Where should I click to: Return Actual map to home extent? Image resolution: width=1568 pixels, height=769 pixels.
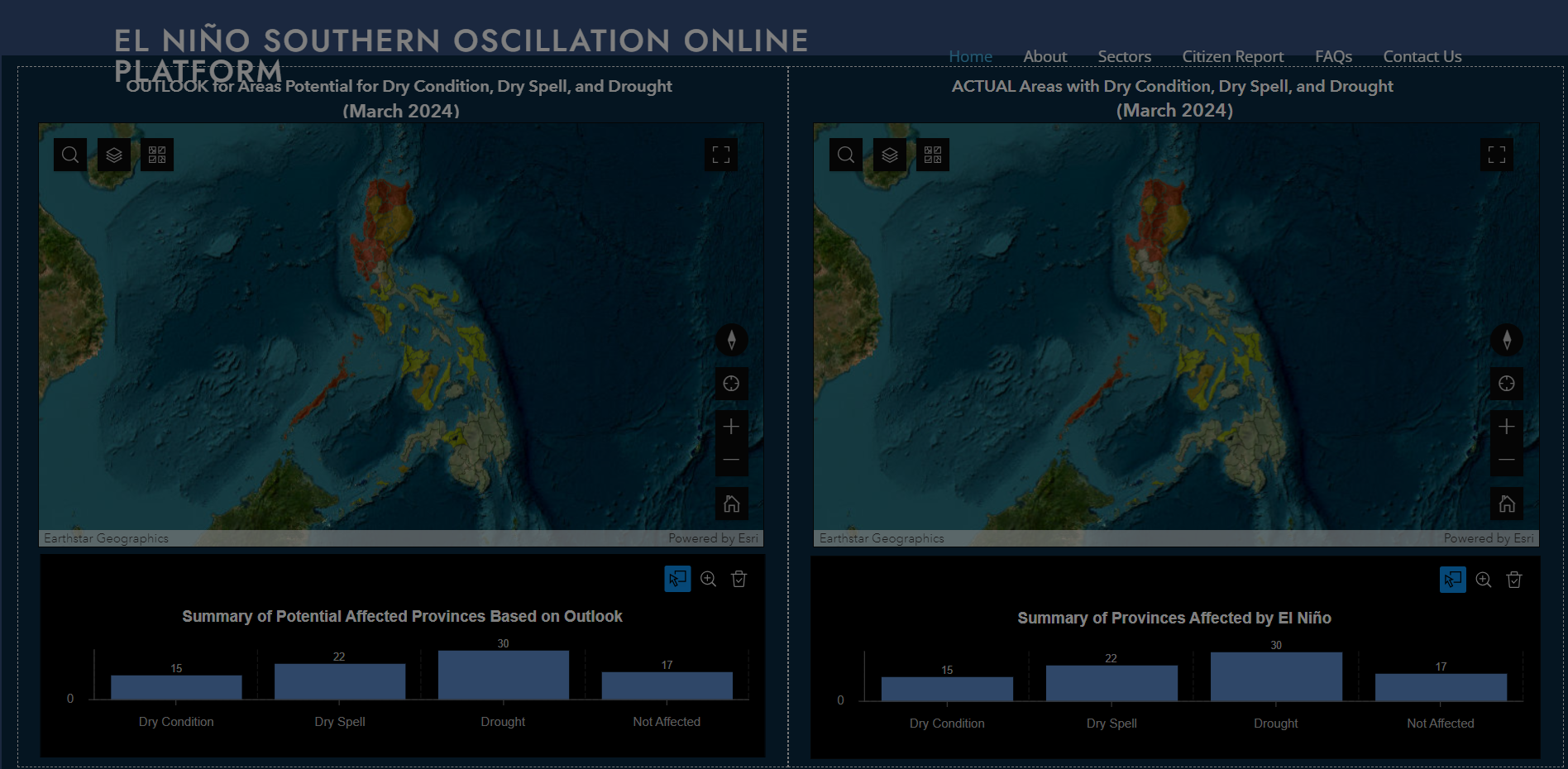[1506, 504]
